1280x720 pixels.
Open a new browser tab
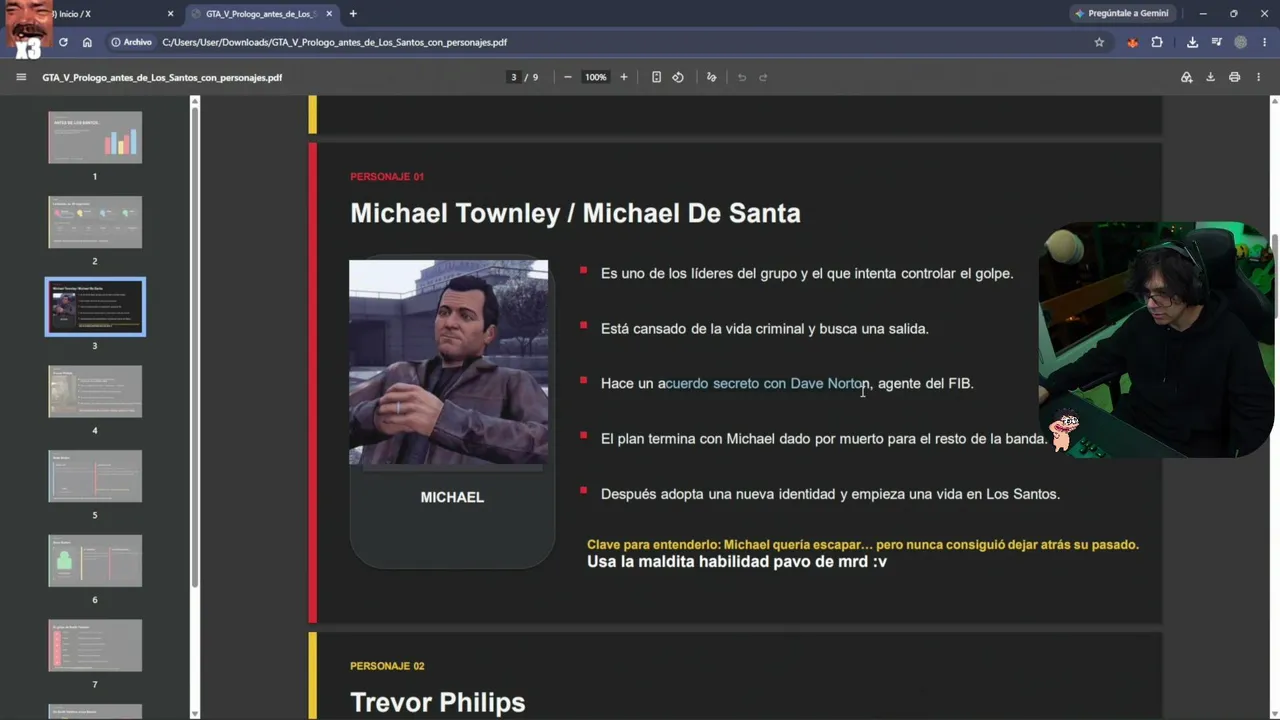(353, 14)
